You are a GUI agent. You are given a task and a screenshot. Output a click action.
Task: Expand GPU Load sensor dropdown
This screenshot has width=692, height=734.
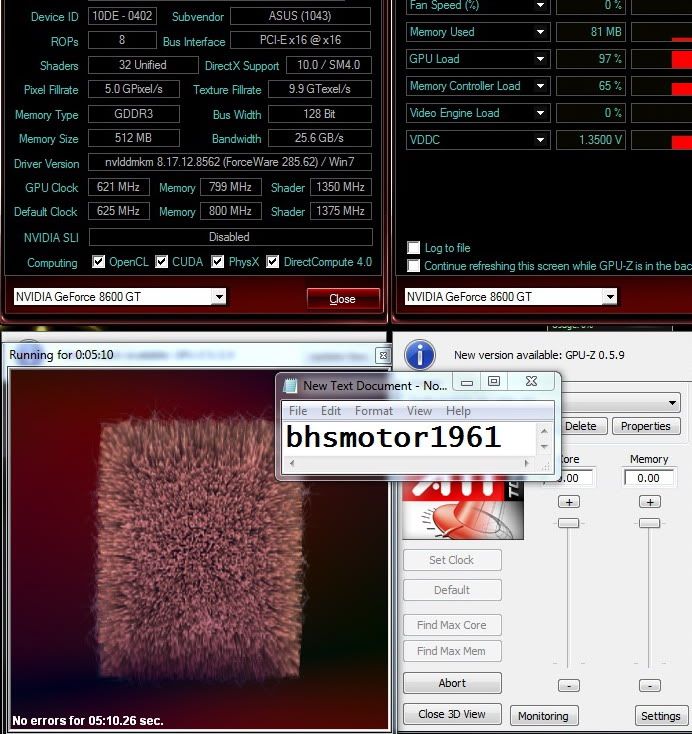click(x=540, y=59)
